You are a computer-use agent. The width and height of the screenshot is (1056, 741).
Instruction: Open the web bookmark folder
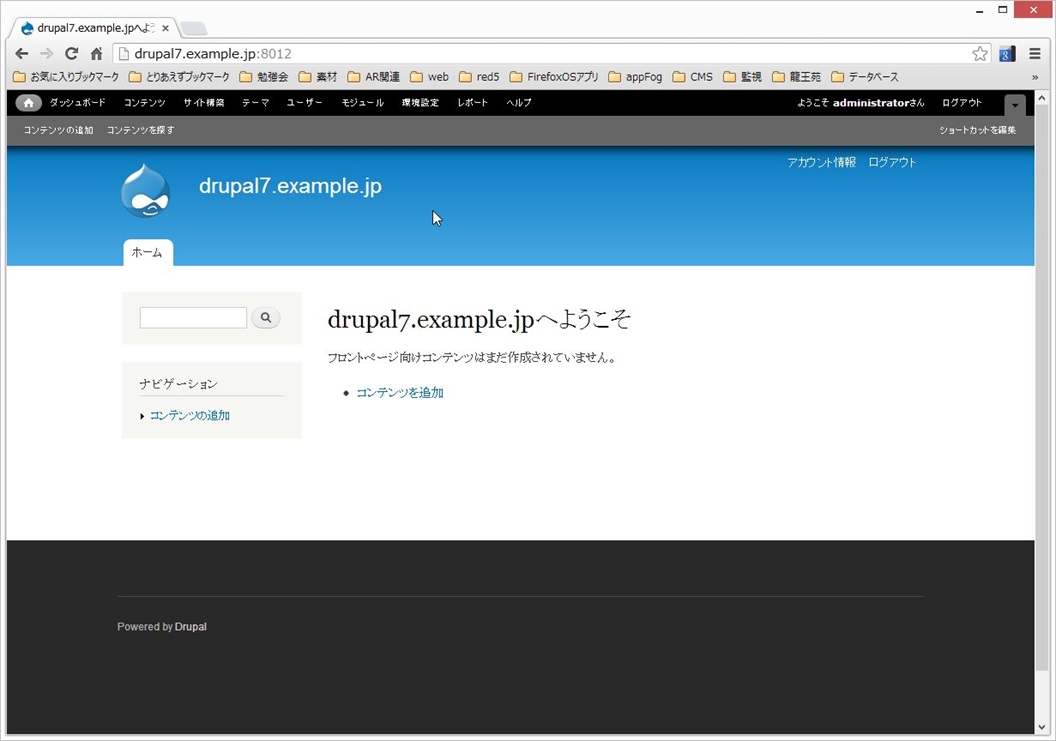430,77
